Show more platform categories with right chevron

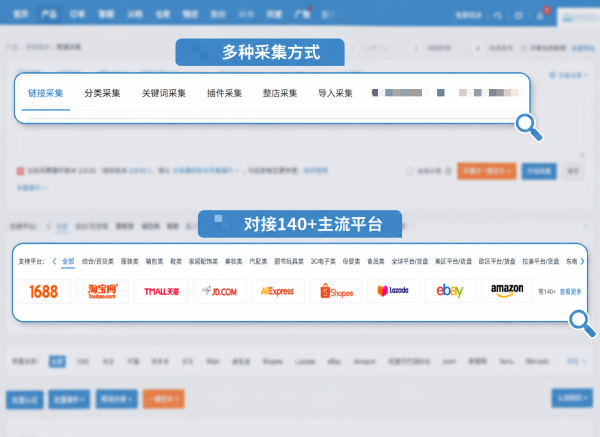(582, 261)
